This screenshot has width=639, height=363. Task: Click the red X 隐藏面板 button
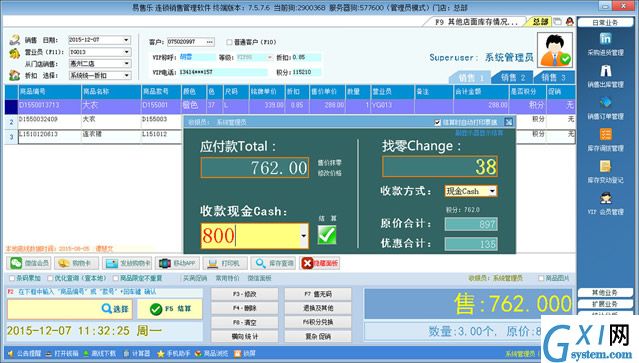320,263
